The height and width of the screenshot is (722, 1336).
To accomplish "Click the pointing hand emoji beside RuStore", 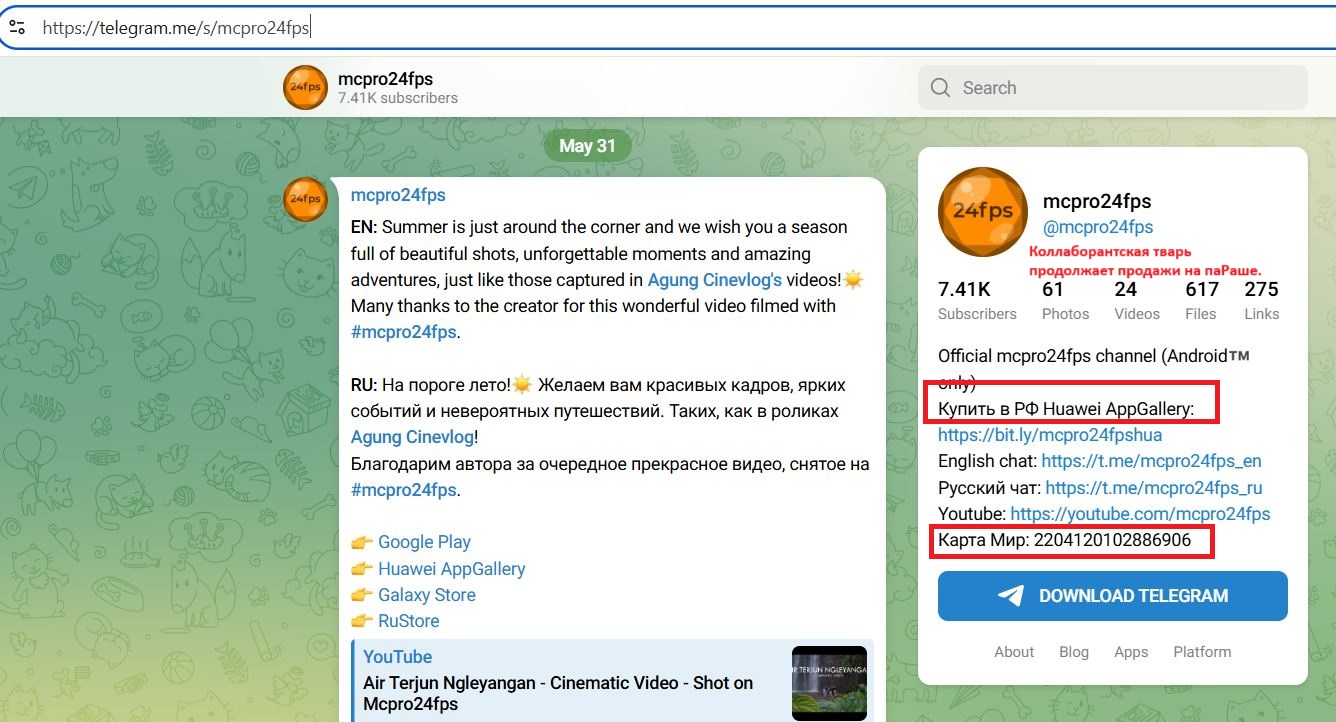I will 361,622.
